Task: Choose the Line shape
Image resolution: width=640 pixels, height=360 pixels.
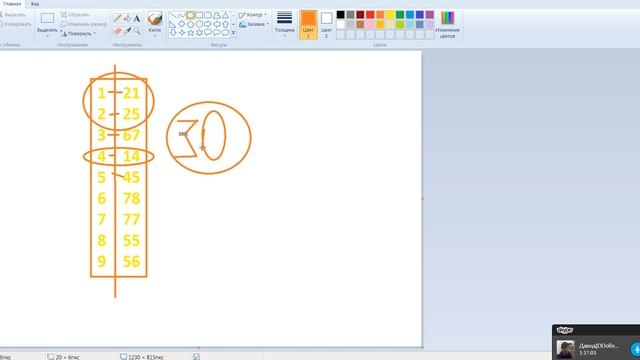Action: [173, 16]
